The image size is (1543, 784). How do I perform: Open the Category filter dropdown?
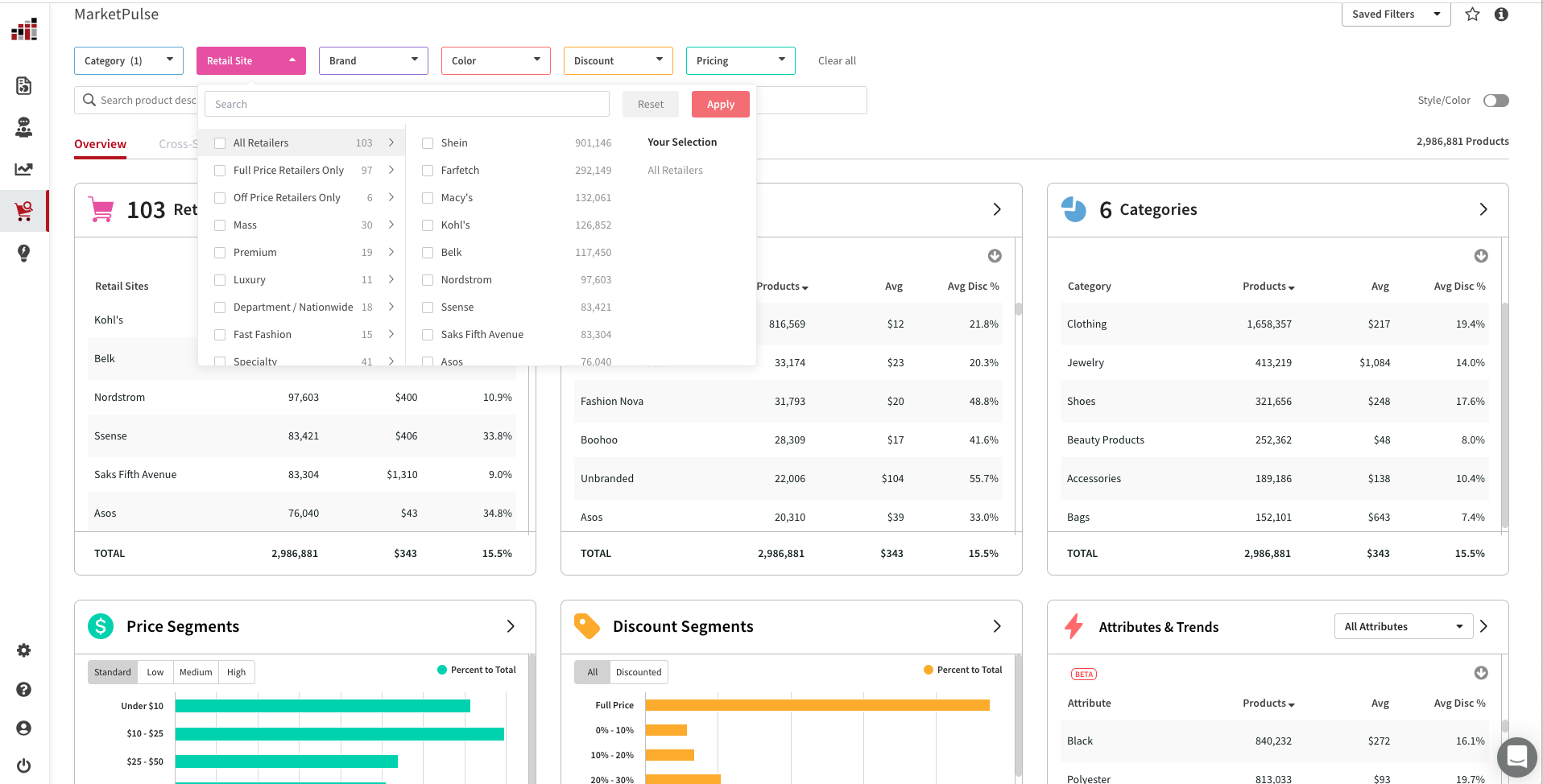click(129, 60)
